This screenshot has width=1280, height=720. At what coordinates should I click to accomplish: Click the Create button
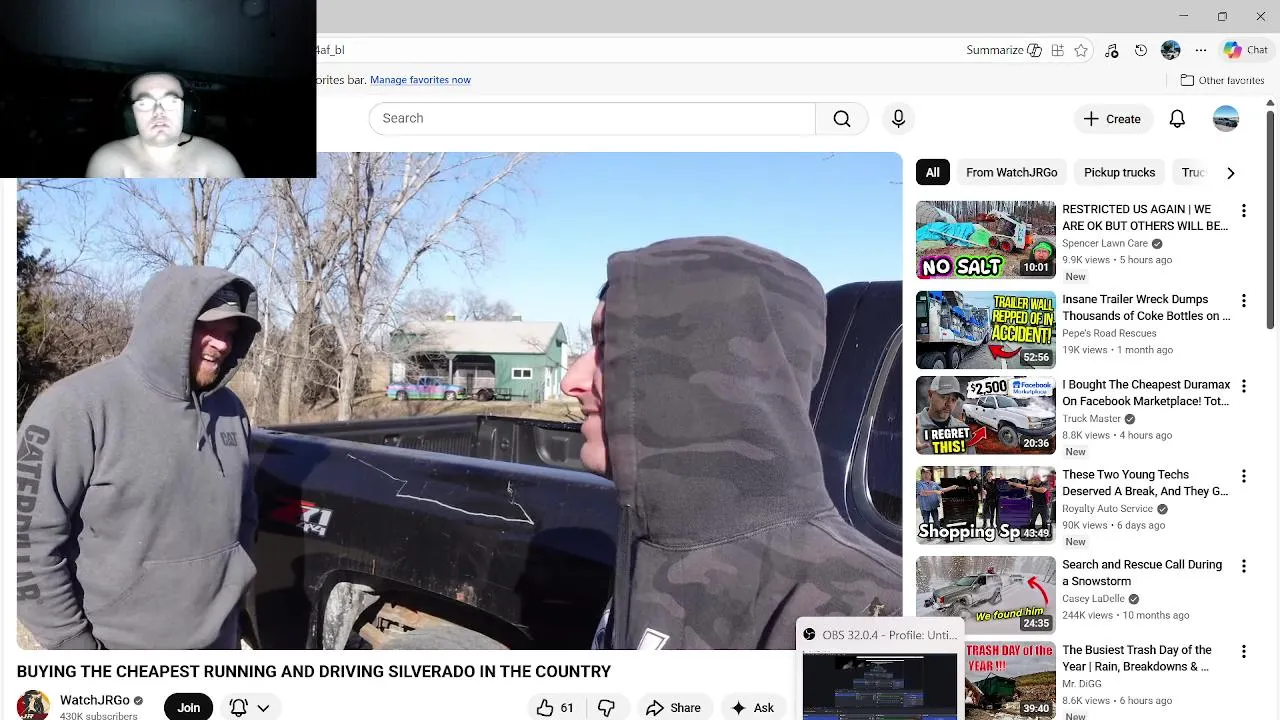[x=1112, y=119]
